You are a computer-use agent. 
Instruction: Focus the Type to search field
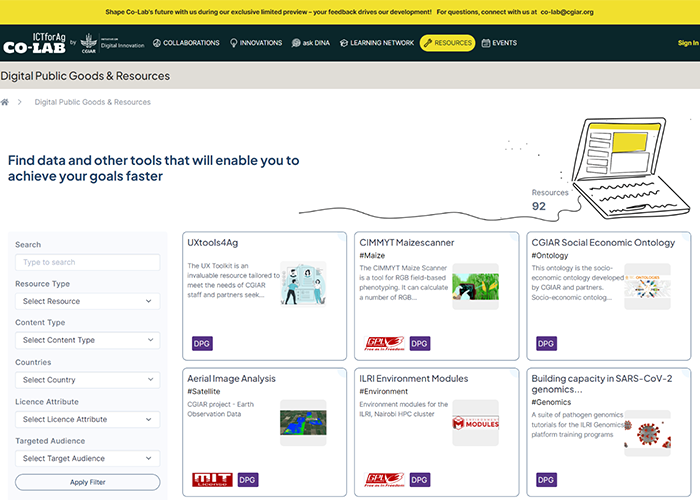point(88,262)
